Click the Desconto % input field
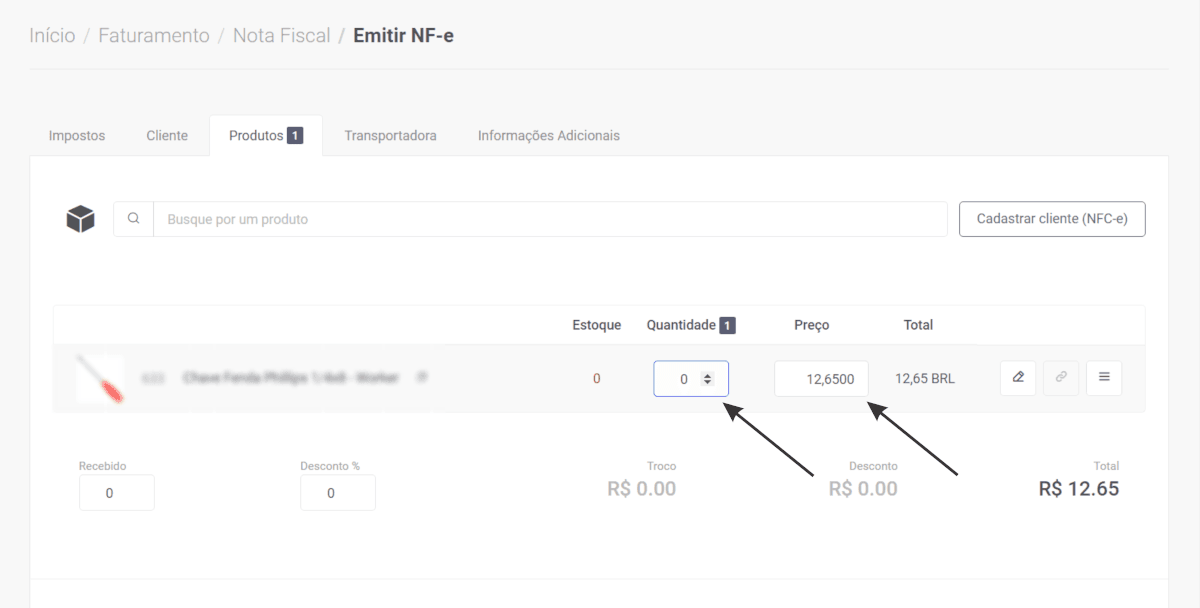Screen dimensions: 1200x608 (x=338, y=493)
